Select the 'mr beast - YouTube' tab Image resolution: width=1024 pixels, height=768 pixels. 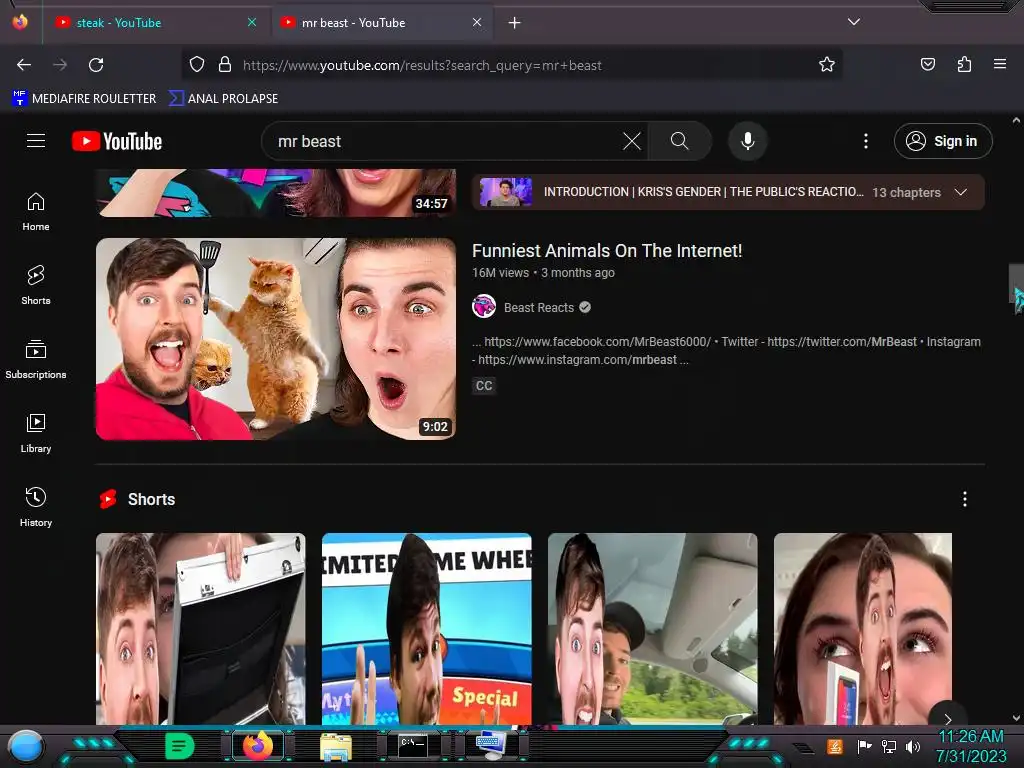coord(382,23)
